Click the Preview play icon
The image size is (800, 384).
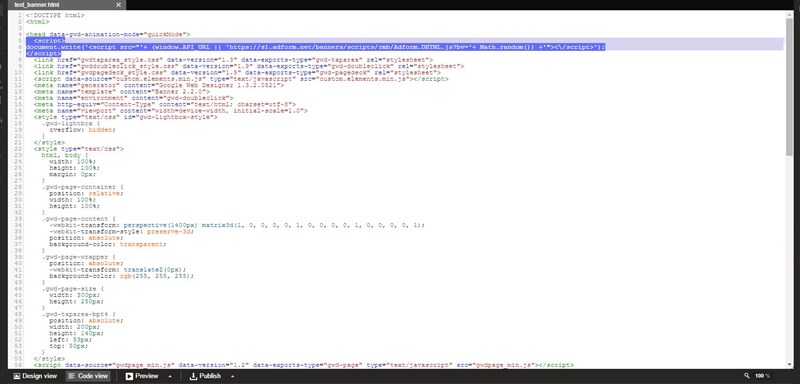130,376
